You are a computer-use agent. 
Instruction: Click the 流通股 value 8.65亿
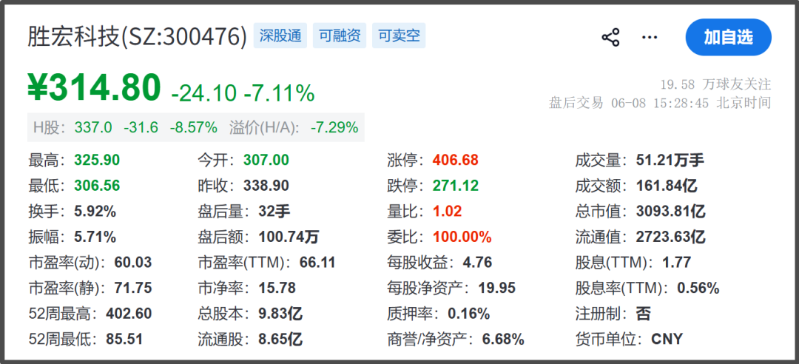point(280,339)
